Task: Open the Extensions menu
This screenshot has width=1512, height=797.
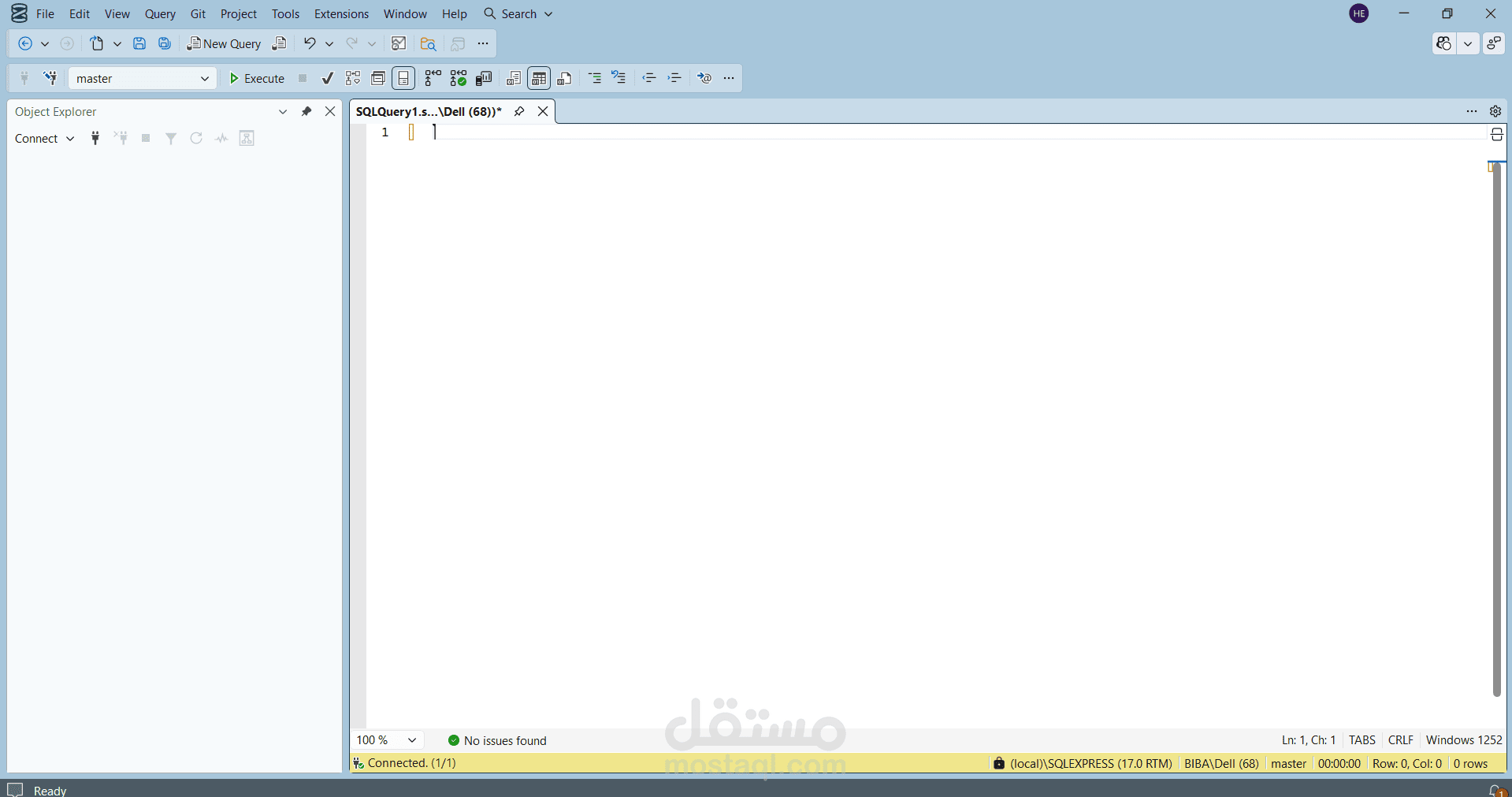Action: pyautogui.click(x=341, y=13)
